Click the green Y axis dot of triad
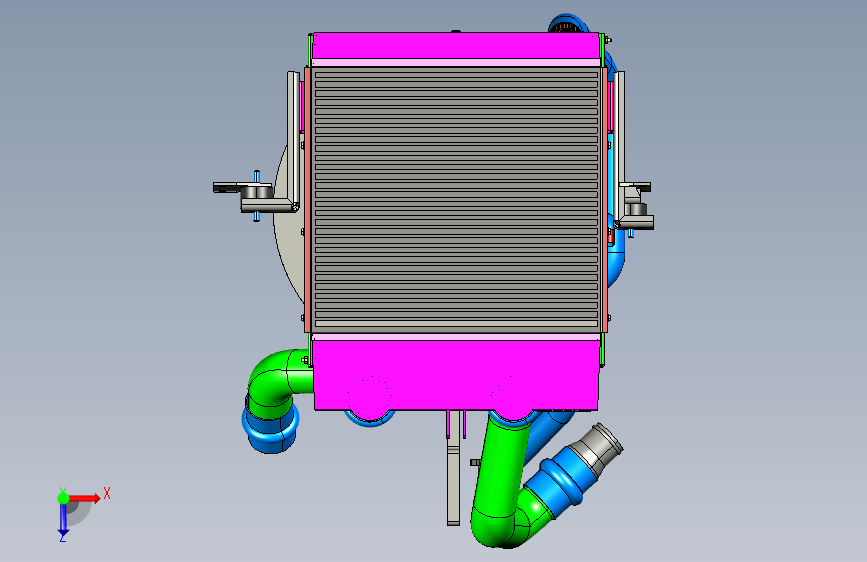This screenshot has height=562, width=867. 63,498
